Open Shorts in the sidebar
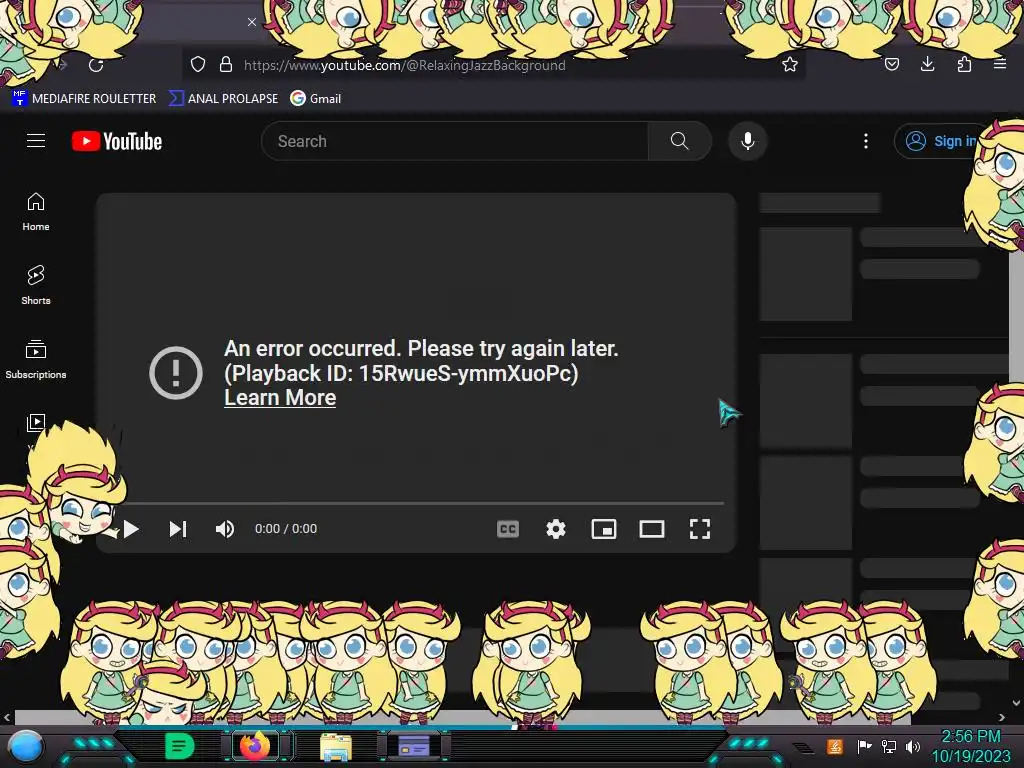1024x768 pixels. tap(36, 285)
